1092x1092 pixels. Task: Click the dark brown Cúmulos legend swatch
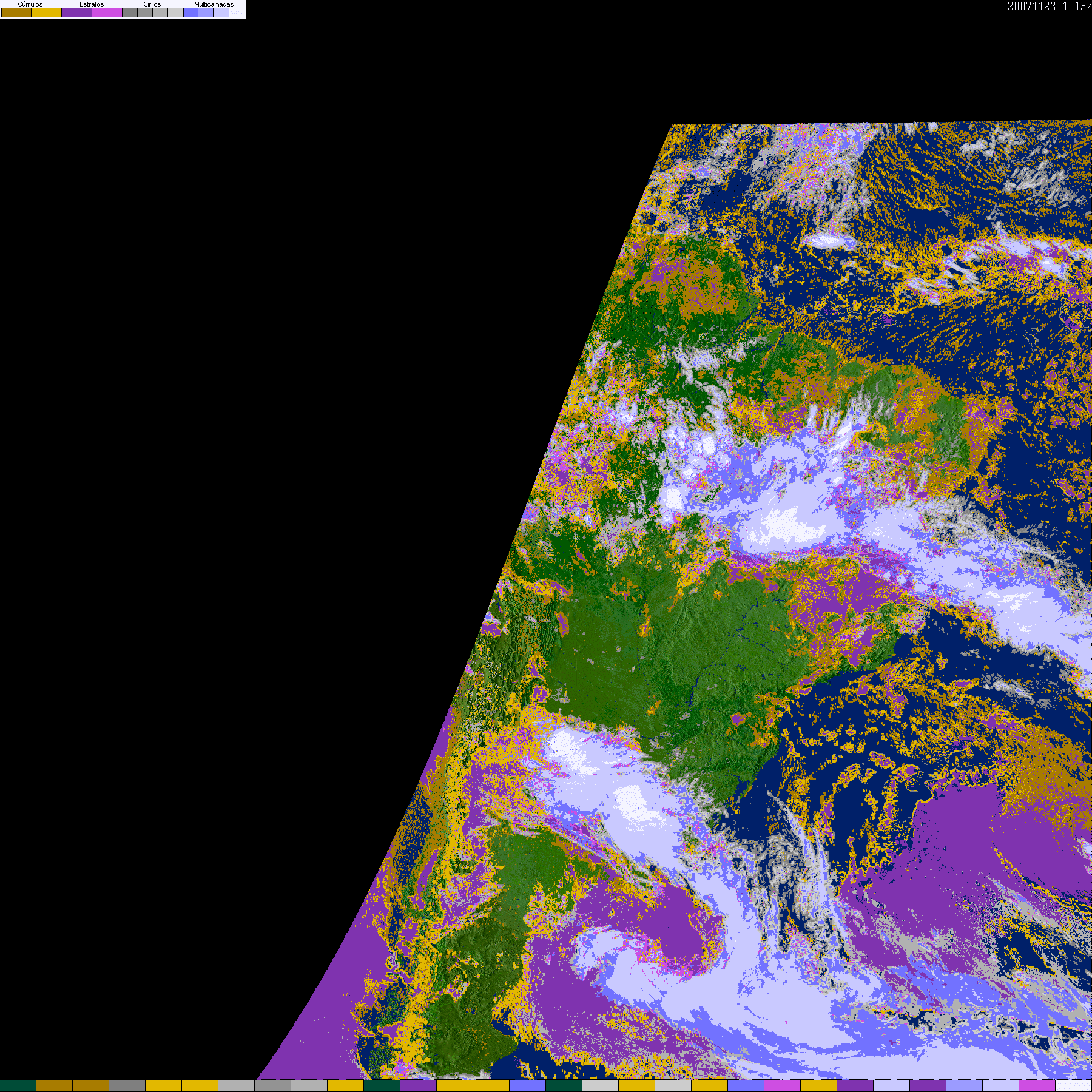tap(16, 12)
